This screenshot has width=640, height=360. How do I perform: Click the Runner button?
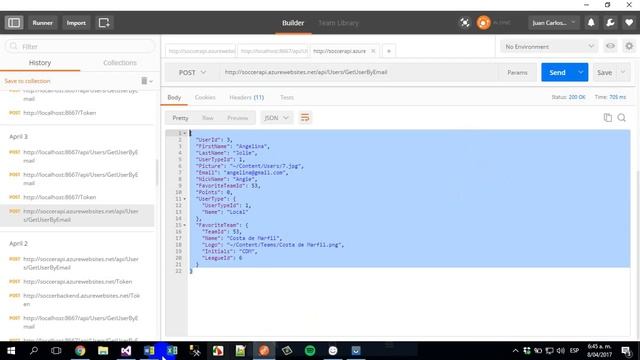[x=42, y=23]
